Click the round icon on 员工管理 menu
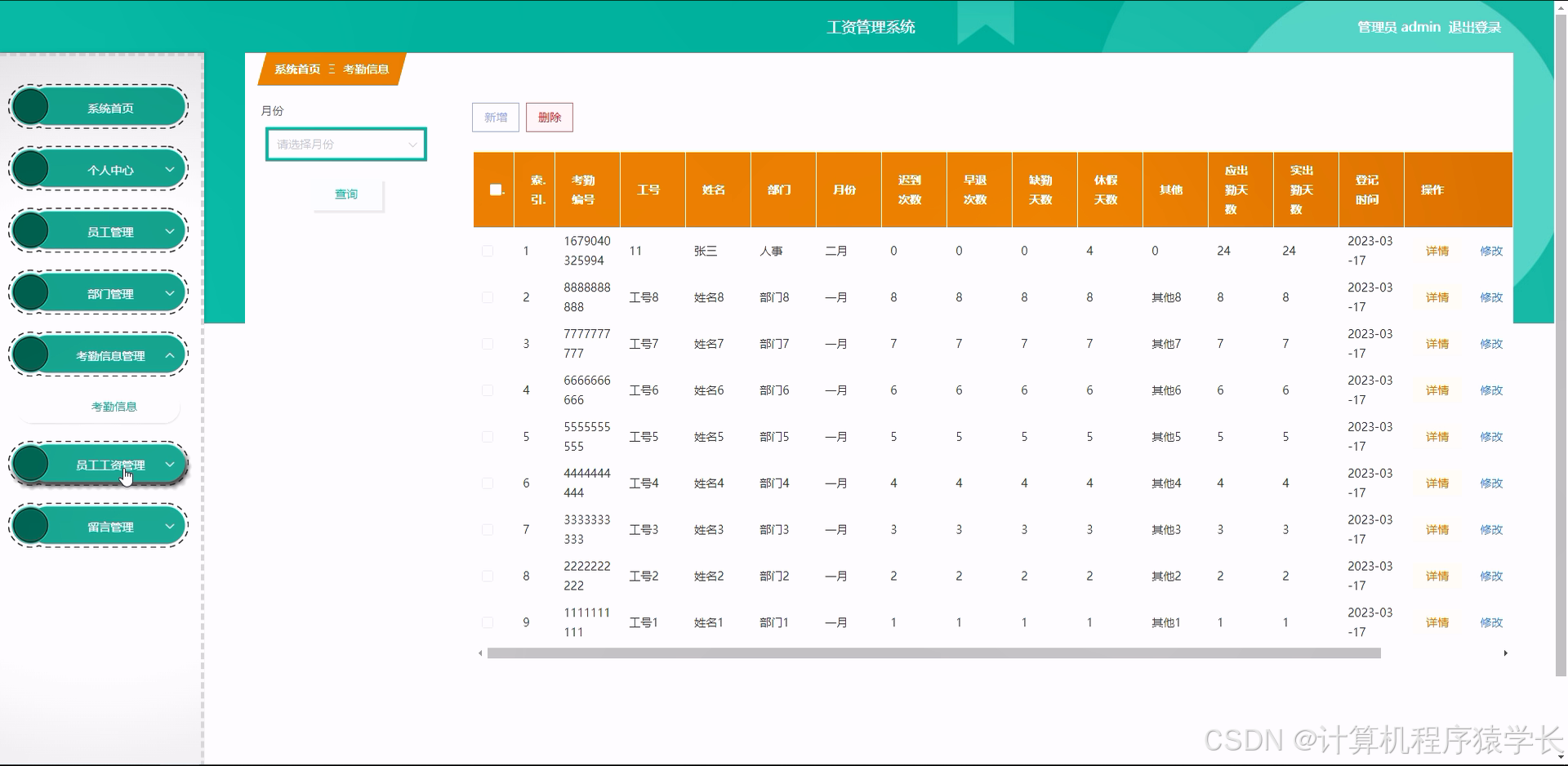This screenshot has width=1568, height=766. point(31,231)
